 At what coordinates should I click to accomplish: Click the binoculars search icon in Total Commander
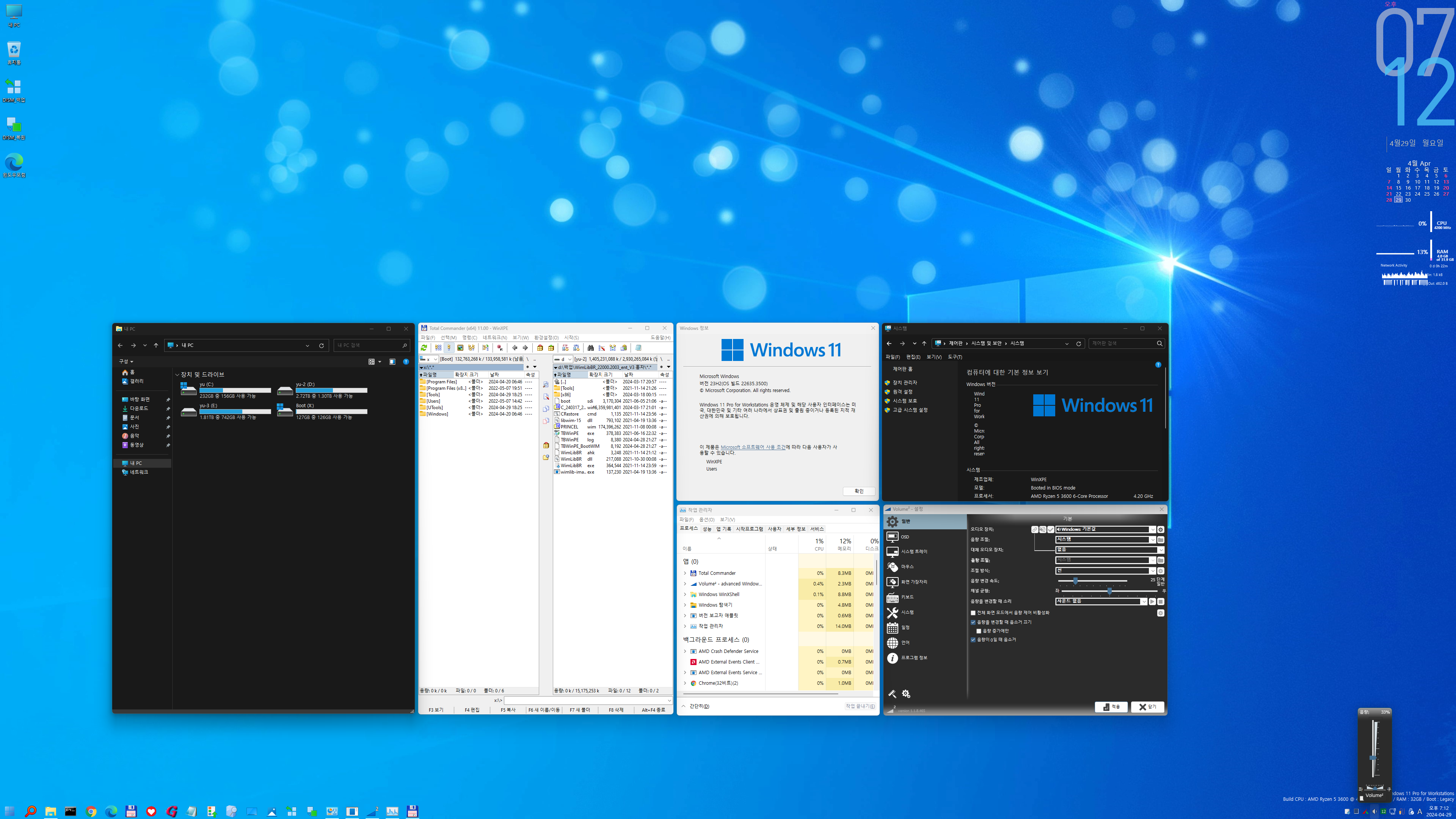coord(591,348)
